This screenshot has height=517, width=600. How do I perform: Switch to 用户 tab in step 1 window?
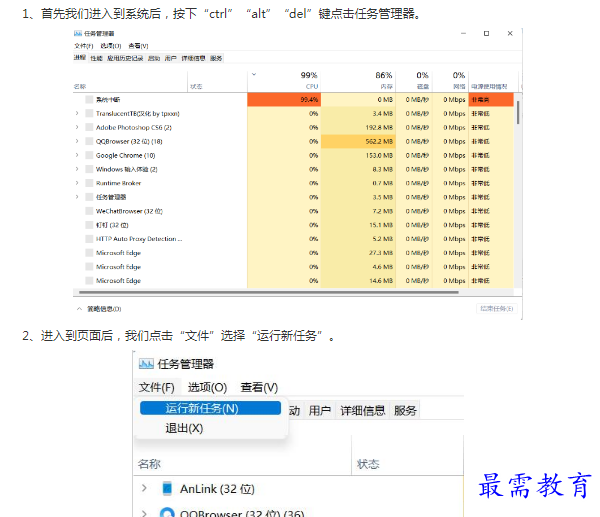(171, 58)
